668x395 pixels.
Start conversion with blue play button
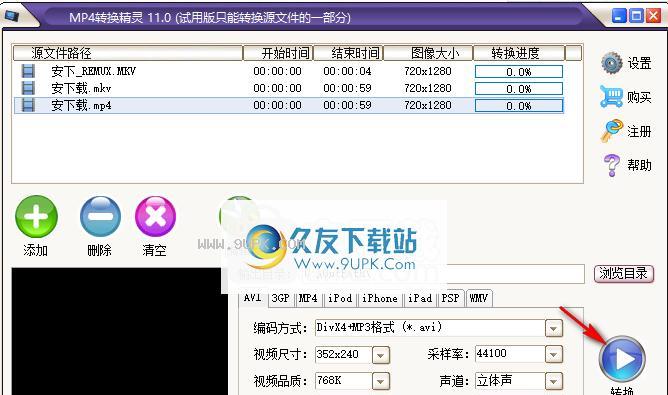point(622,359)
